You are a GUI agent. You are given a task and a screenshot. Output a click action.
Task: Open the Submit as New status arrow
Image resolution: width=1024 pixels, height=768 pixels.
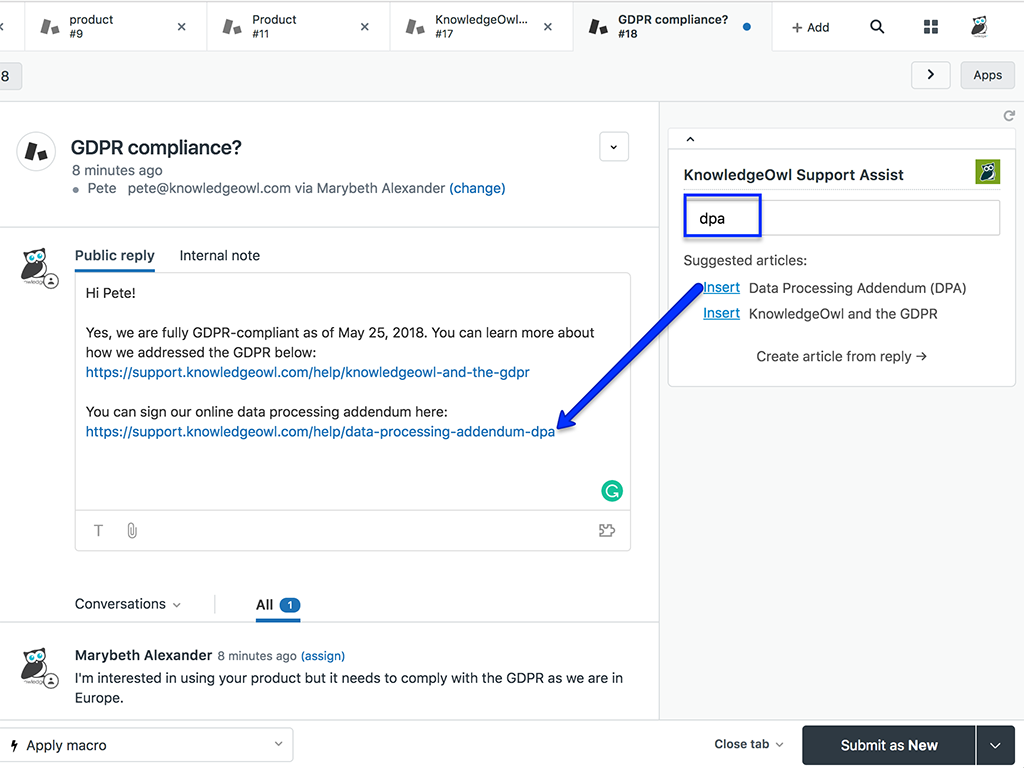995,746
